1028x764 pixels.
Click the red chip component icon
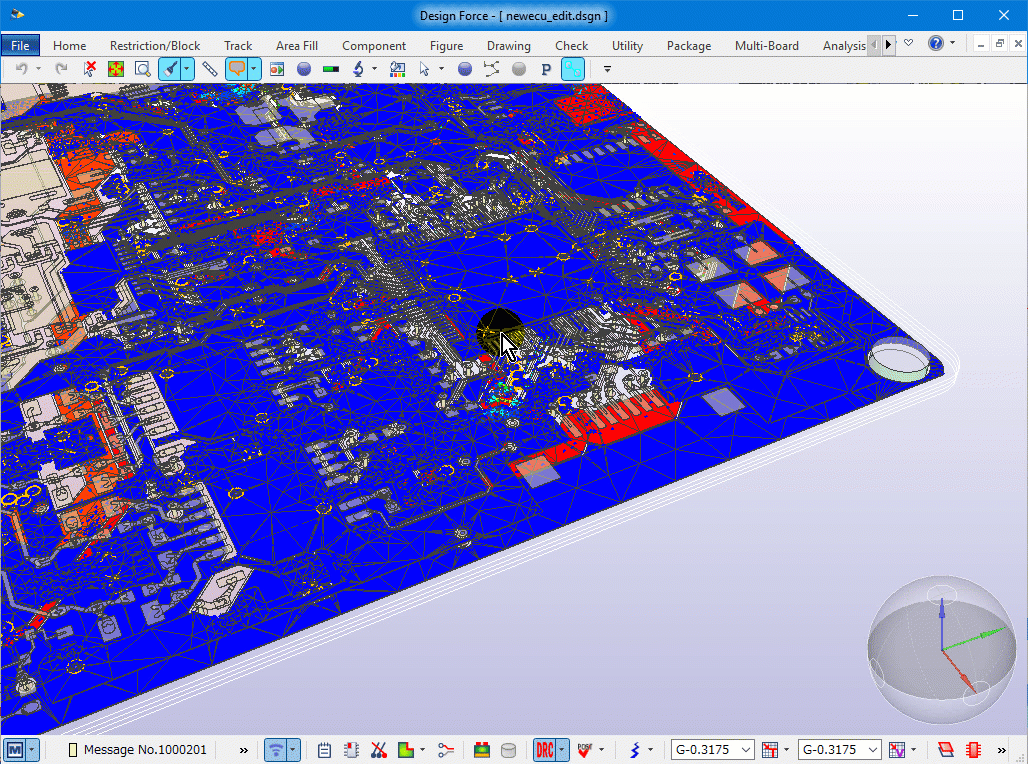point(973,750)
